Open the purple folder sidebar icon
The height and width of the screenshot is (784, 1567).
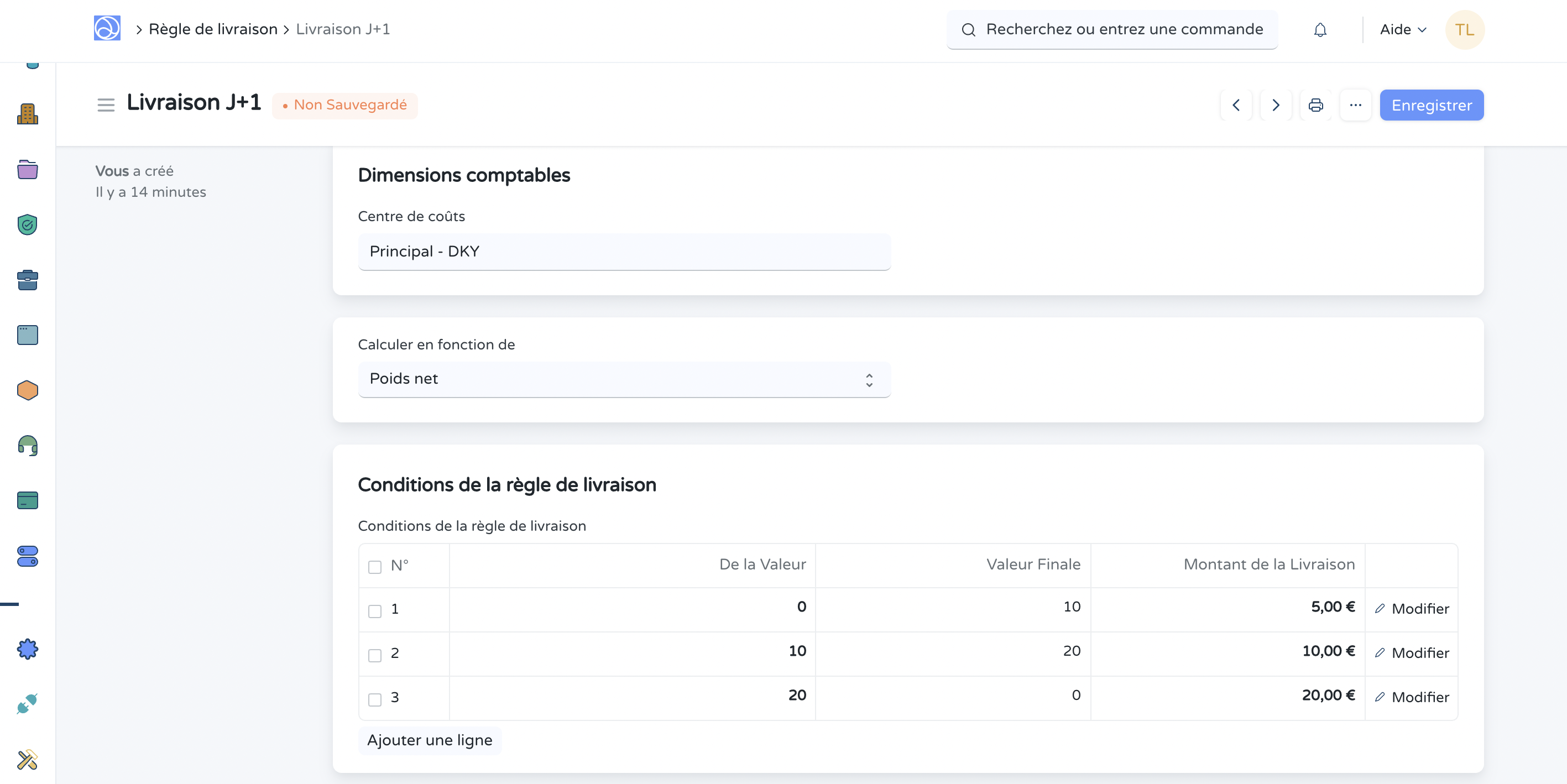[28, 170]
